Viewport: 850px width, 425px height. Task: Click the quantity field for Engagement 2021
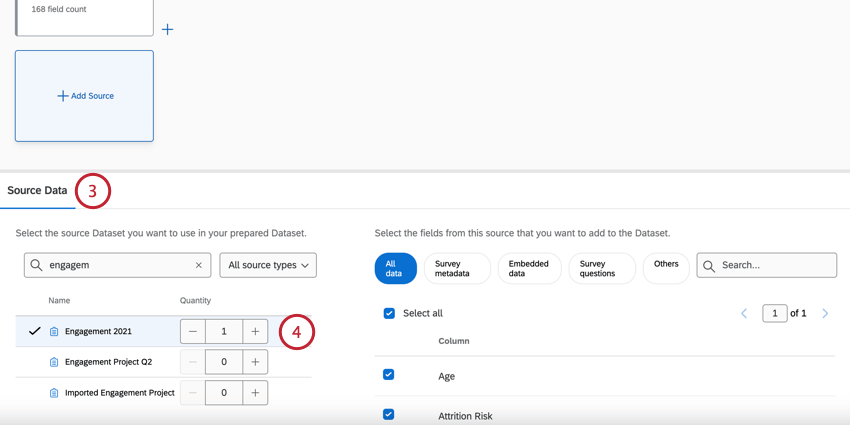(x=224, y=331)
